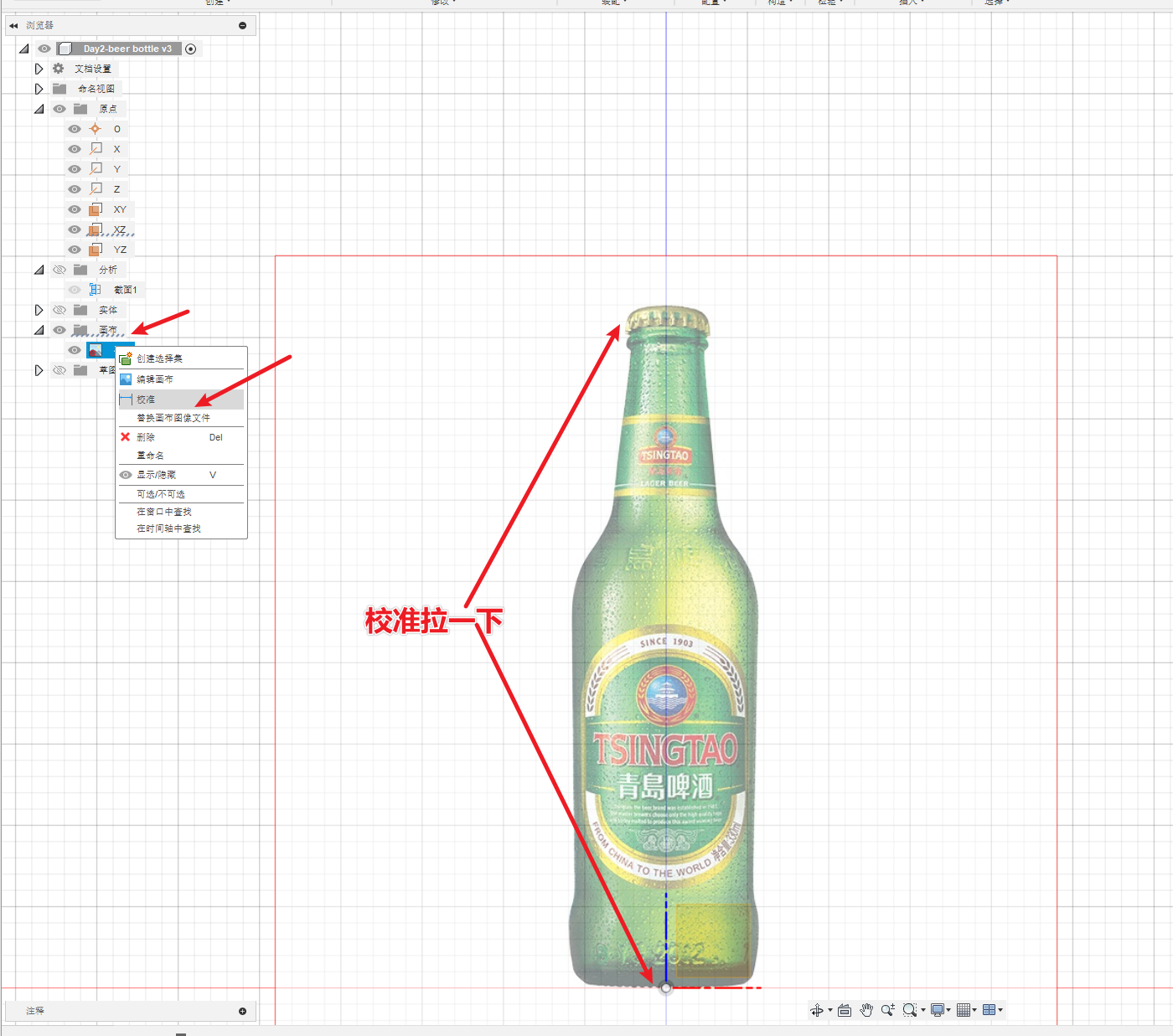Click the Zoom Window fit icon
This screenshot has width=1173, height=1036.
910,1010
